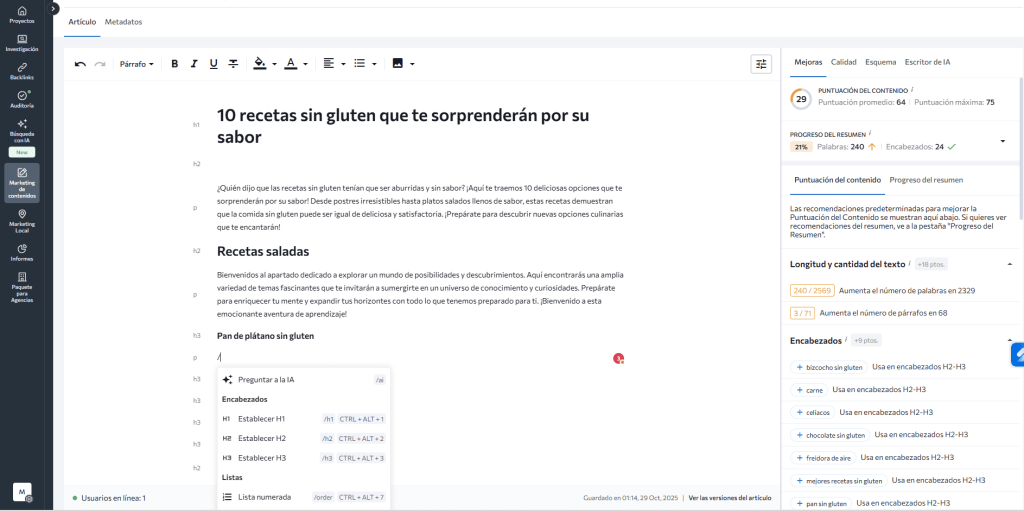Switch to the Artículo tab
Viewport: 1024px width, 511px height.
(x=82, y=22)
